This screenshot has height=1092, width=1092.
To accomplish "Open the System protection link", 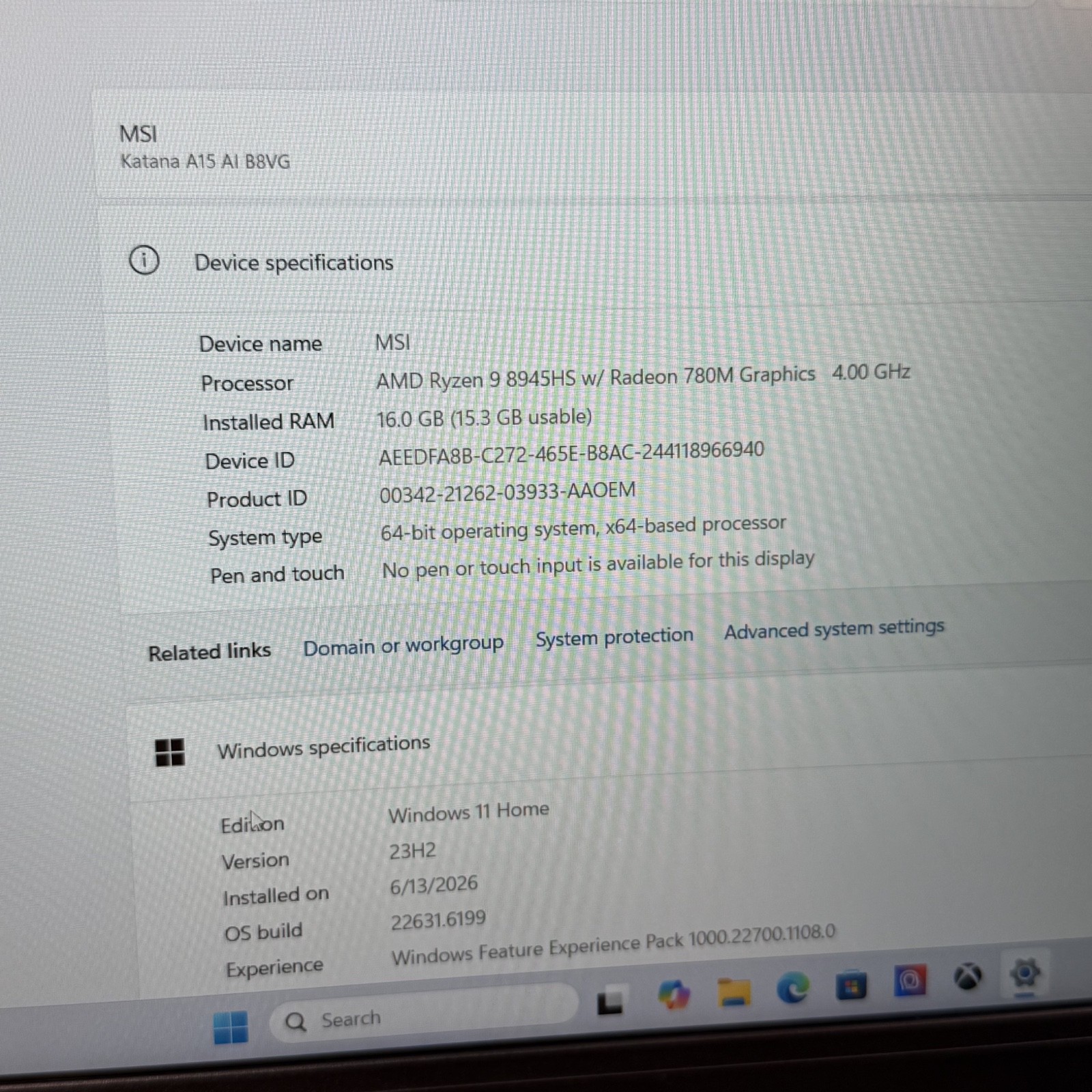I will click(614, 637).
